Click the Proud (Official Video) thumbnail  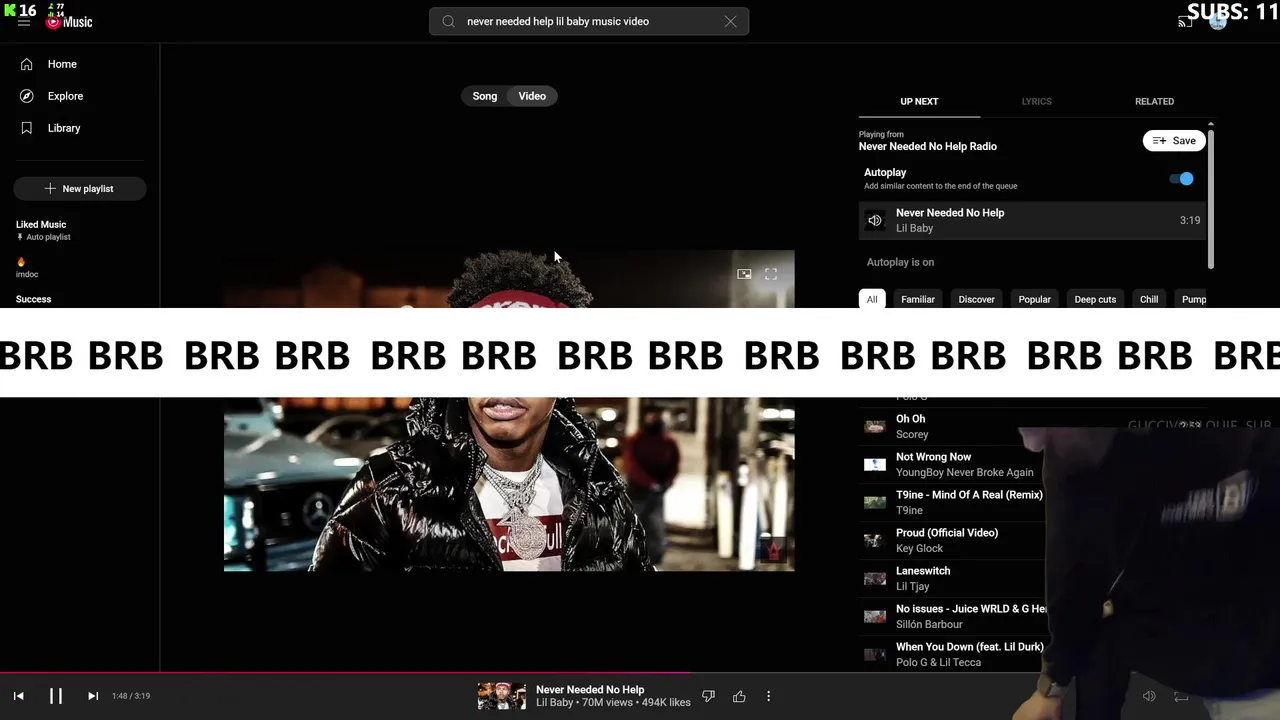click(875, 541)
